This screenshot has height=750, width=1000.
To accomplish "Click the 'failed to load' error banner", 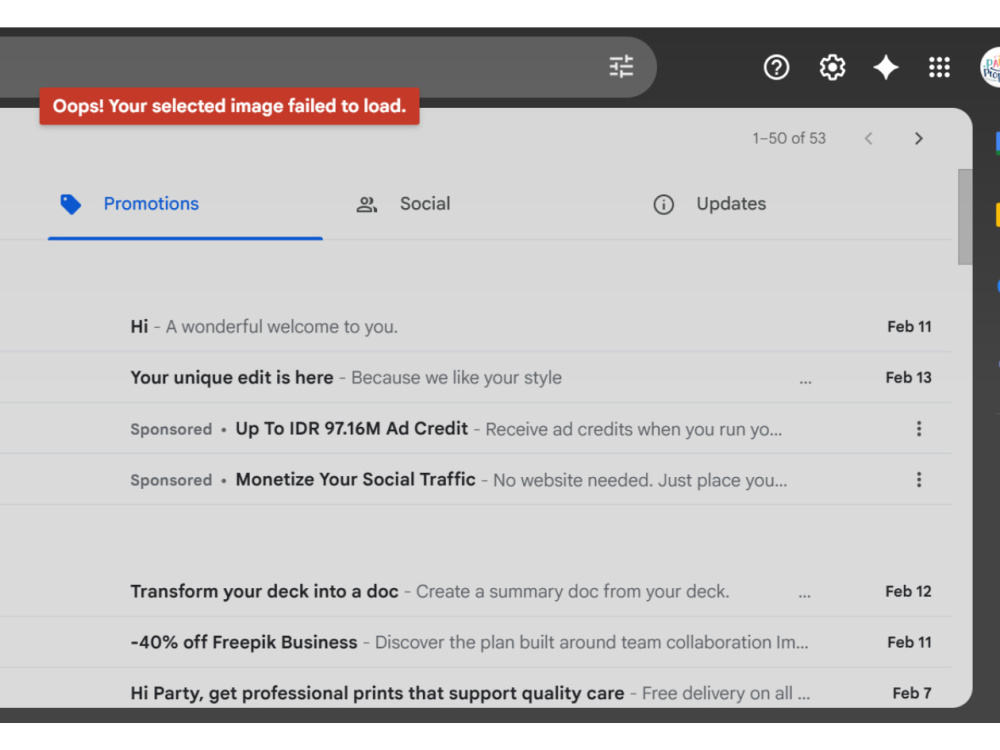I will pyautogui.click(x=230, y=106).
